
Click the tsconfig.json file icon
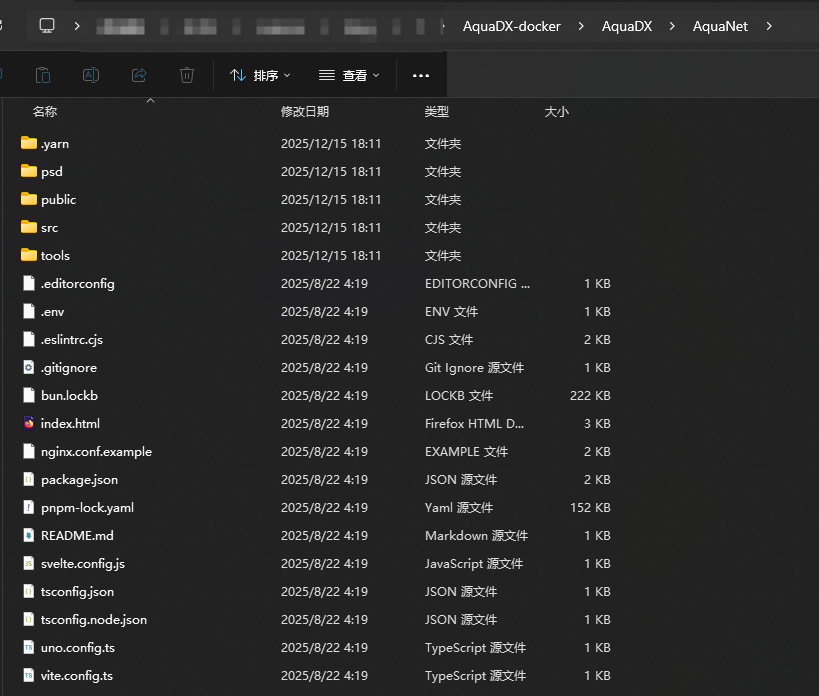pos(29,591)
